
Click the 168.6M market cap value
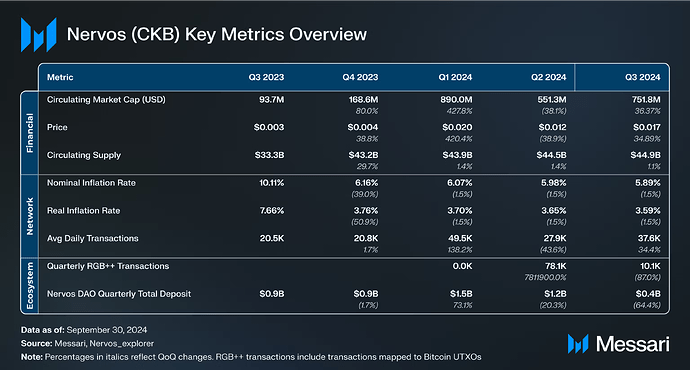[x=363, y=100]
